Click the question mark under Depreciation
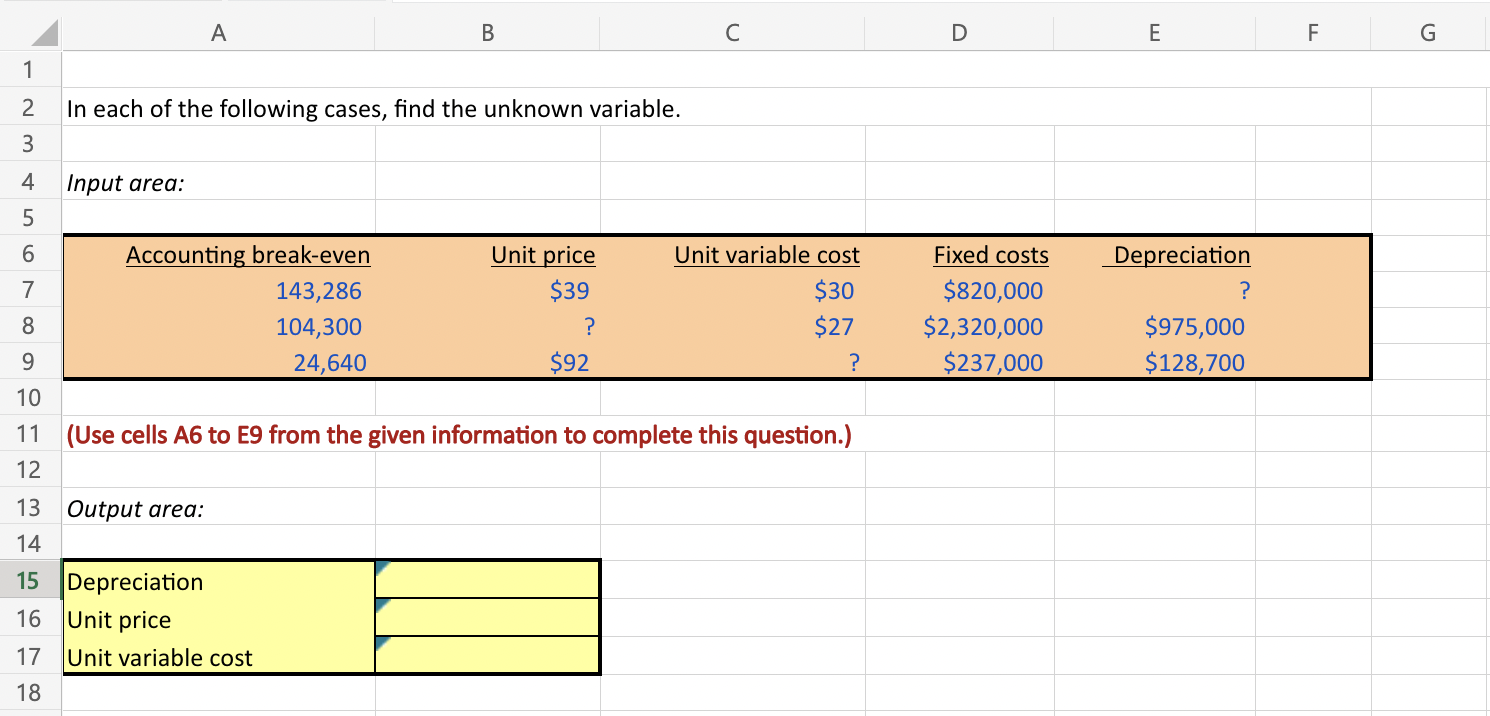The image size is (1490, 716). 1243,290
